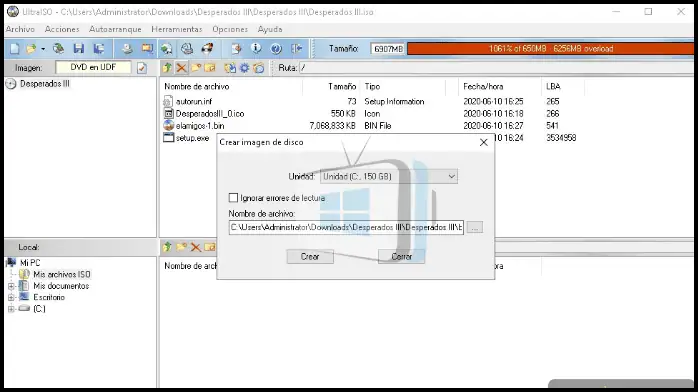
Task: Click the New folder icon in local pane
Action: coord(181,247)
